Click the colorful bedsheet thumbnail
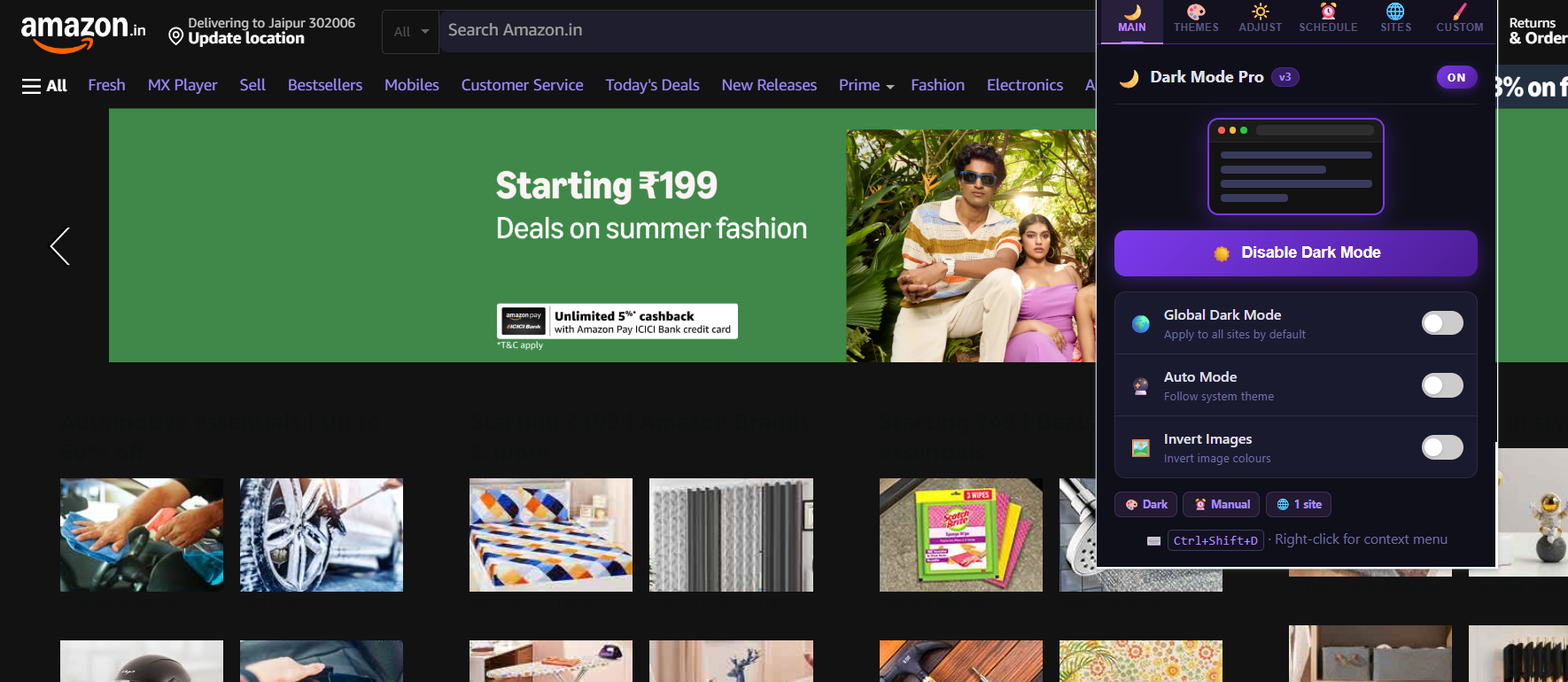The image size is (1568, 682). pyautogui.click(x=551, y=535)
